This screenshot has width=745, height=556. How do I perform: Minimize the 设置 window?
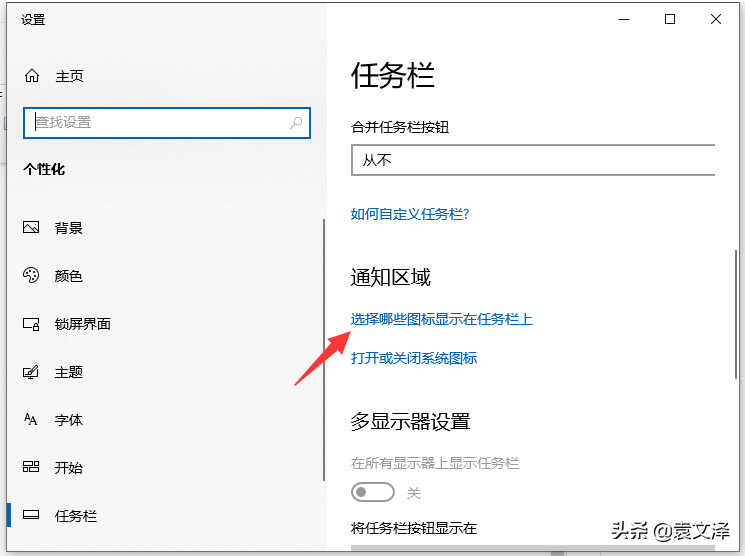pos(624,19)
